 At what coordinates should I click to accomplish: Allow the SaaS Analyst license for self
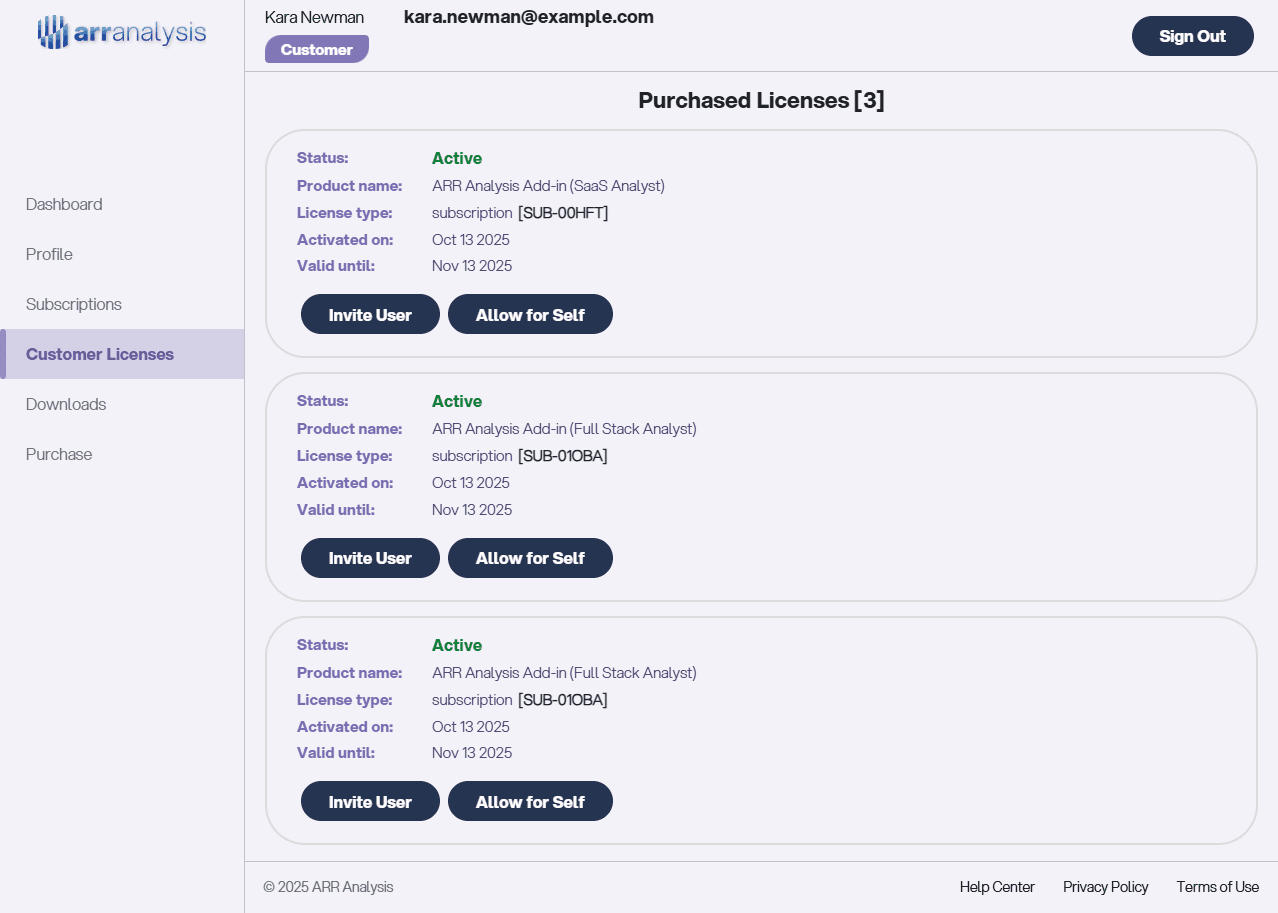pyautogui.click(x=530, y=314)
